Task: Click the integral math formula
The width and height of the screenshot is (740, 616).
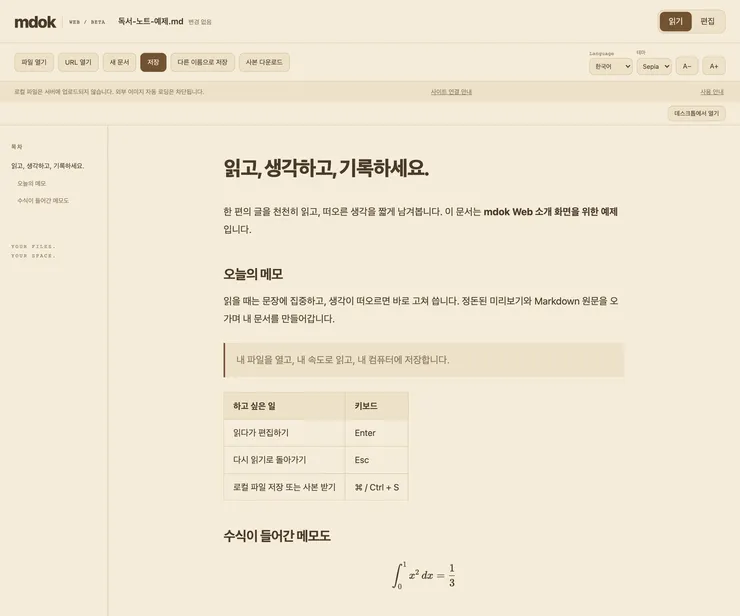Action: click(424, 575)
